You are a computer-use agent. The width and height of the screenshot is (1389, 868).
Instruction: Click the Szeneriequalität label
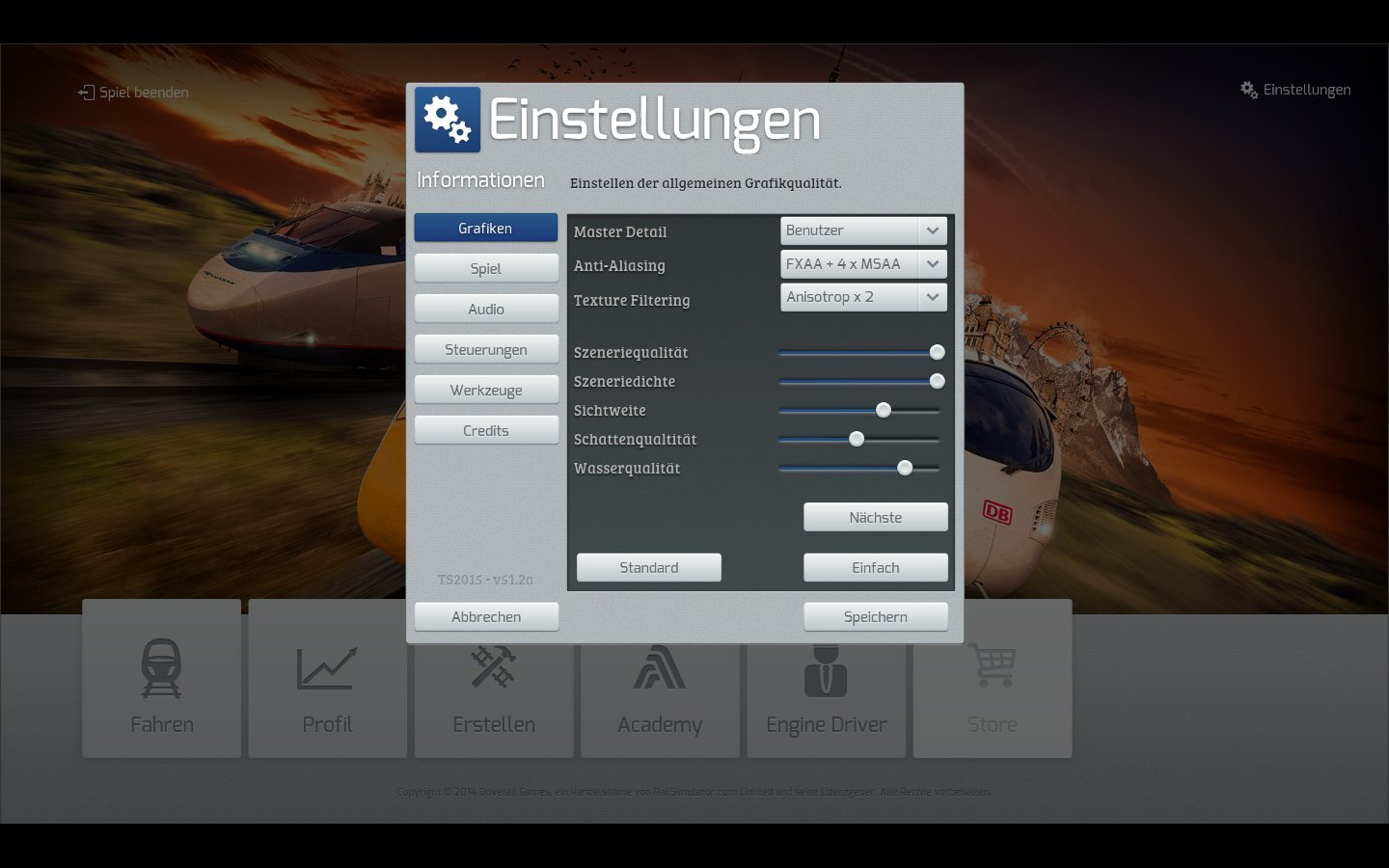[x=631, y=352]
